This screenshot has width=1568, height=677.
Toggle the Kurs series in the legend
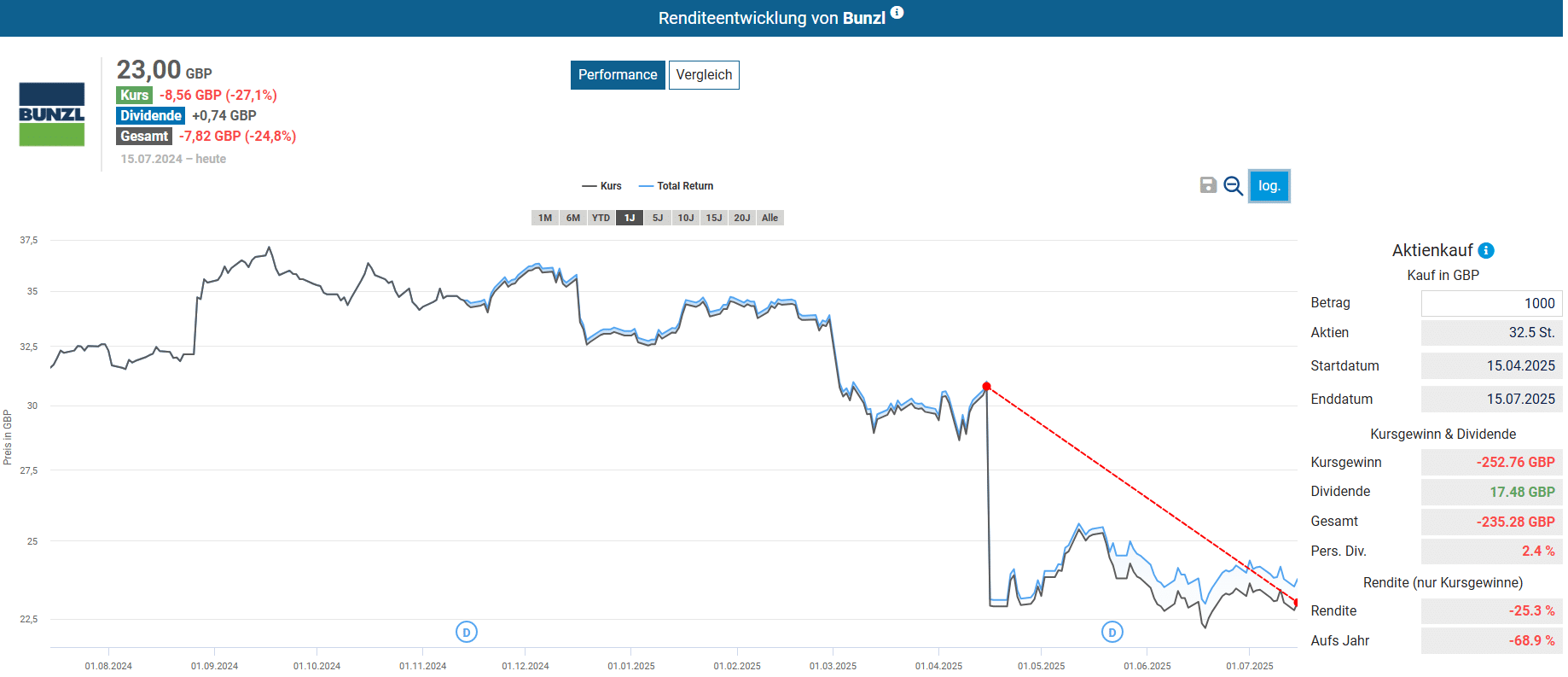[x=602, y=186]
